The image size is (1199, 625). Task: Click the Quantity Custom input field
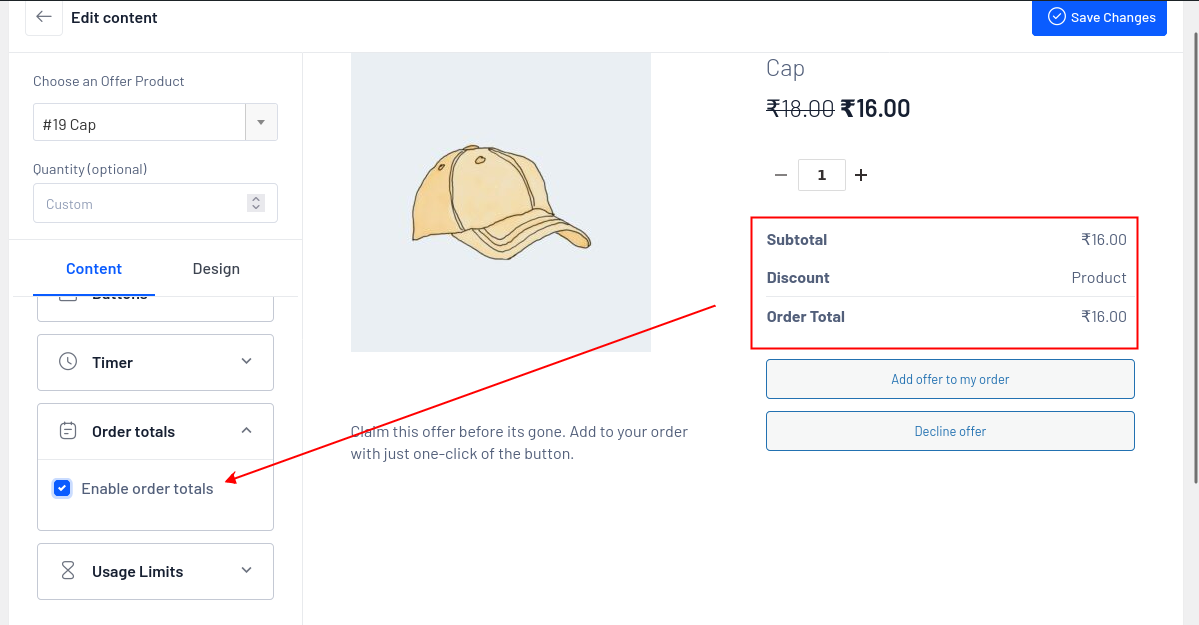tap(140, 203)
